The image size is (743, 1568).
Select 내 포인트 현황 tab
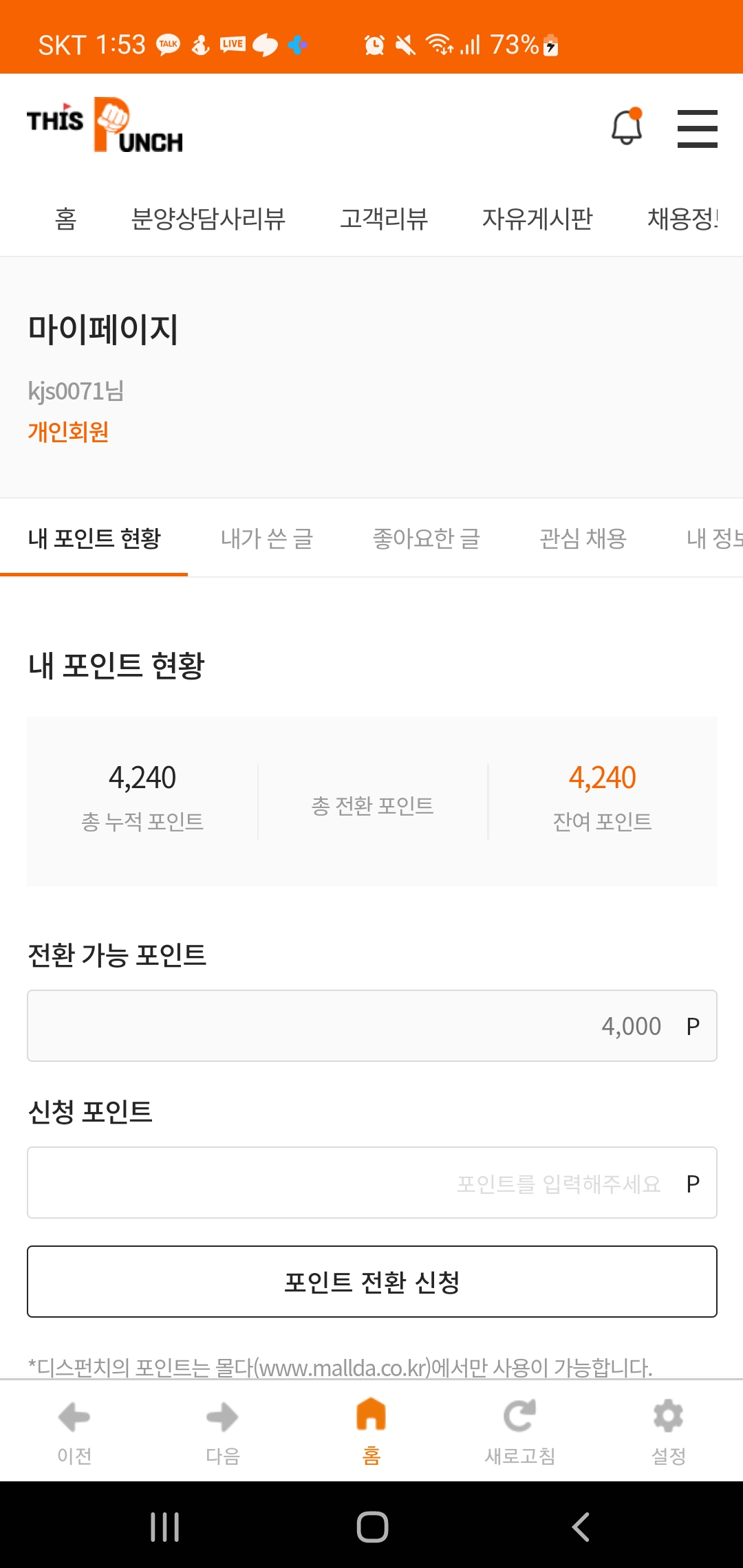coord(94,538)
